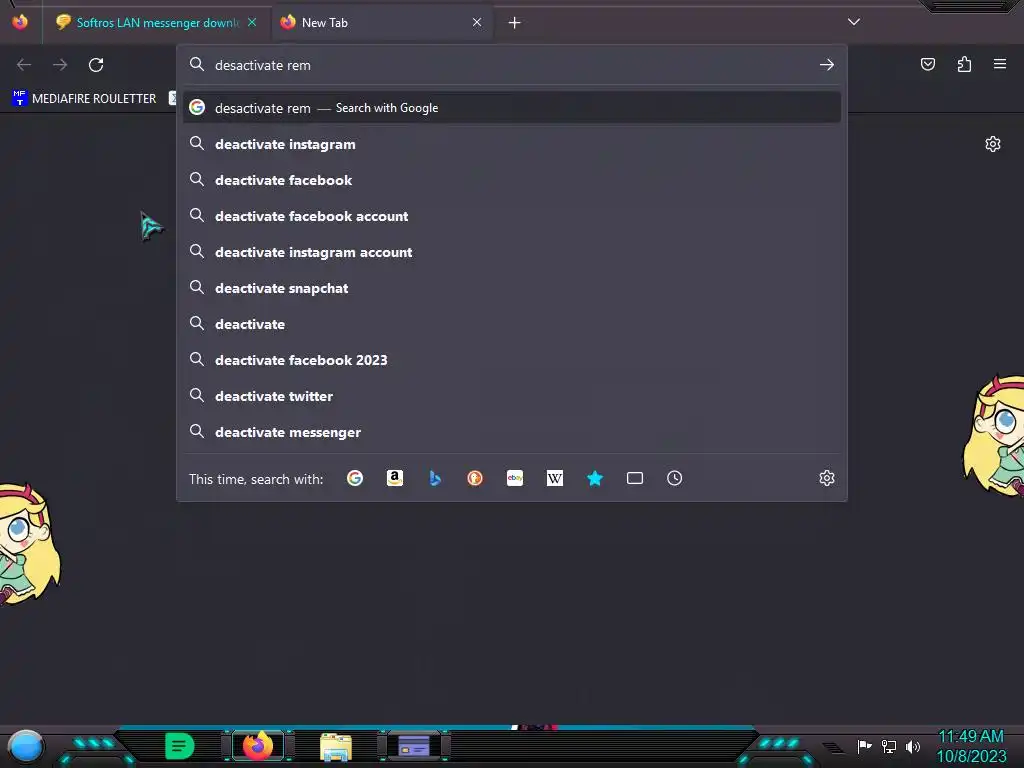Click the Go arrow in address bar
The width and height of the screenshot is (1024, 768).
click(x=827, y=65)
